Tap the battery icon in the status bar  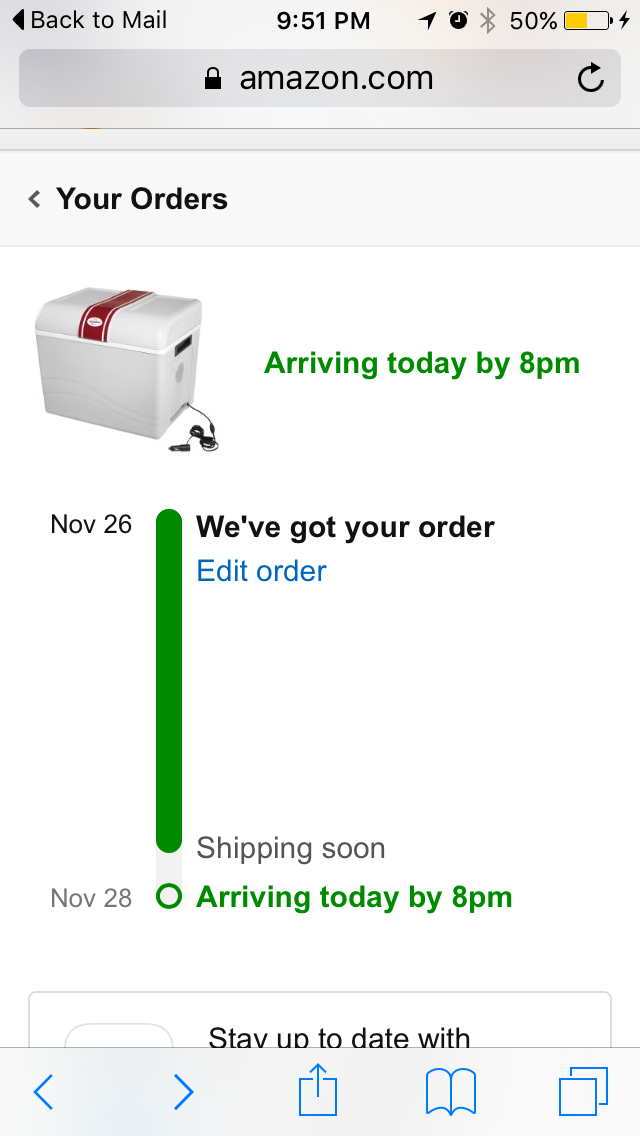coord(588,20)
